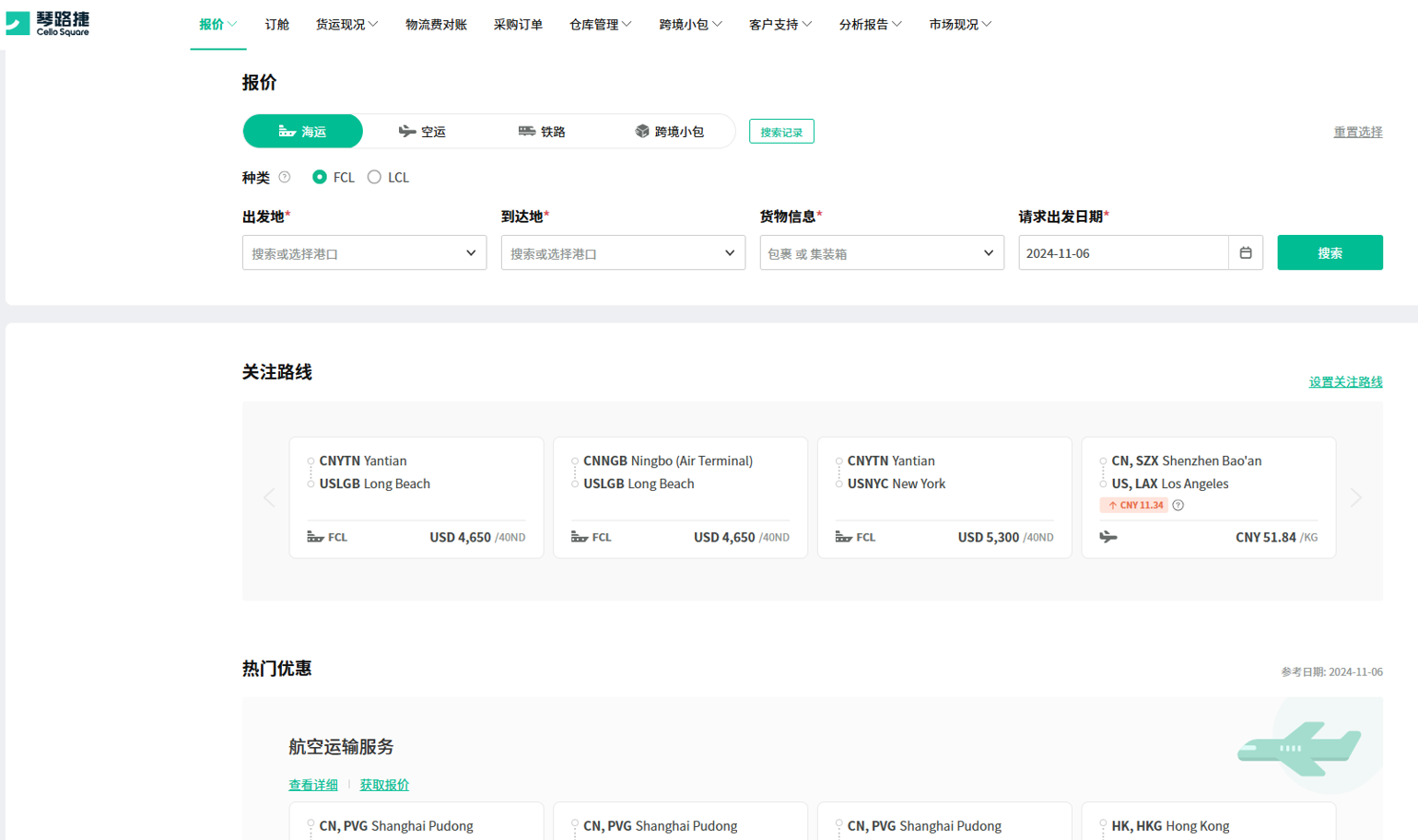Click the help icon beside CNY 11.34 price change

[1177, 505]
